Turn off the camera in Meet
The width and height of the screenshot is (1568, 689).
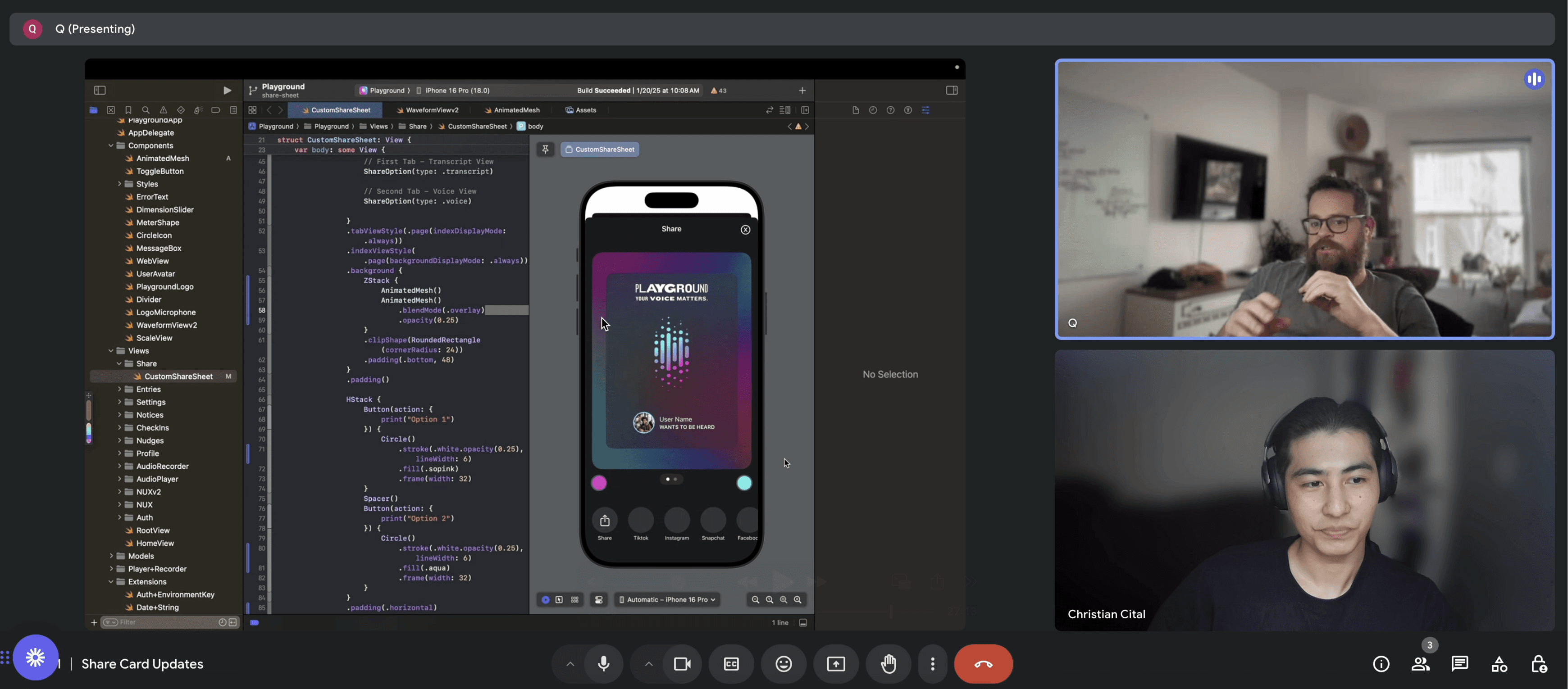[682, 663]
